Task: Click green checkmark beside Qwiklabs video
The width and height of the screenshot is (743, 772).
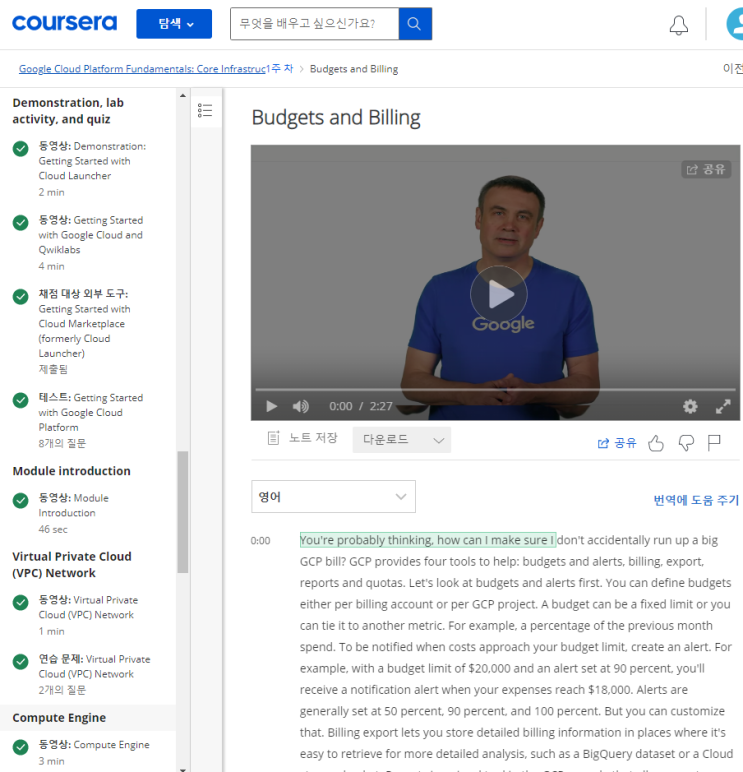Action: coord(21,223)
